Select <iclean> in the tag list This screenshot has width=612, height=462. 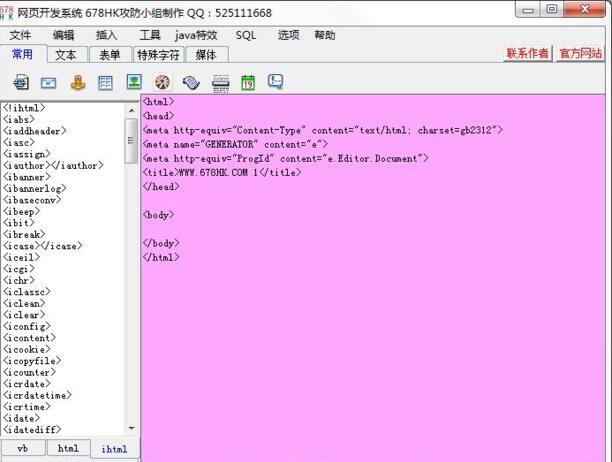(24, 304)
